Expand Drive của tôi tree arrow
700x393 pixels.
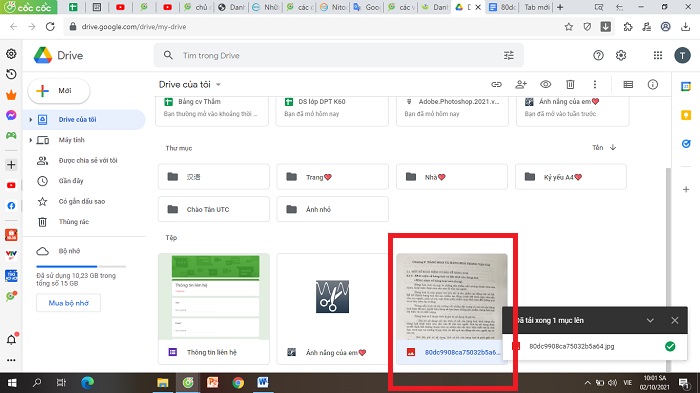point(30,120)
